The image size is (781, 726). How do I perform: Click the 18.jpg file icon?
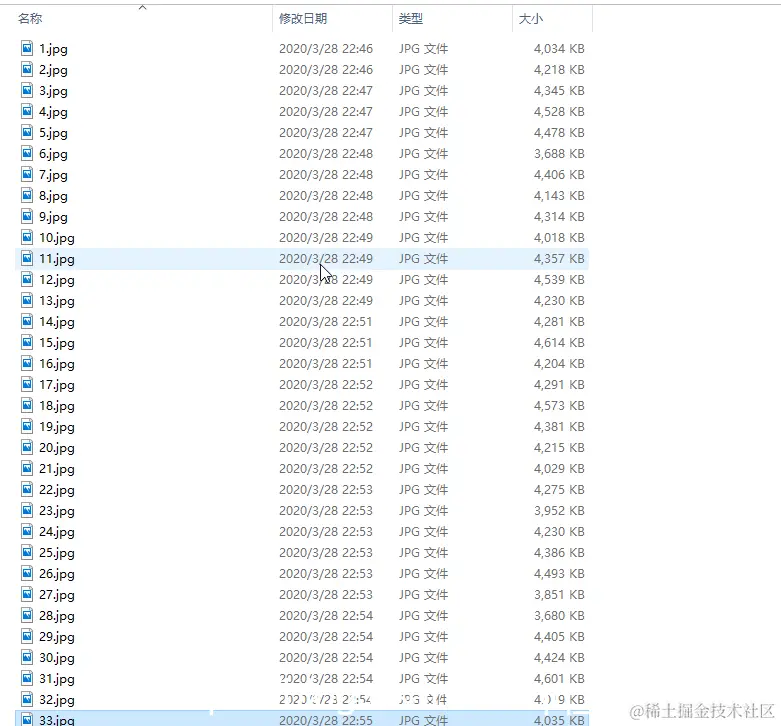27,405
